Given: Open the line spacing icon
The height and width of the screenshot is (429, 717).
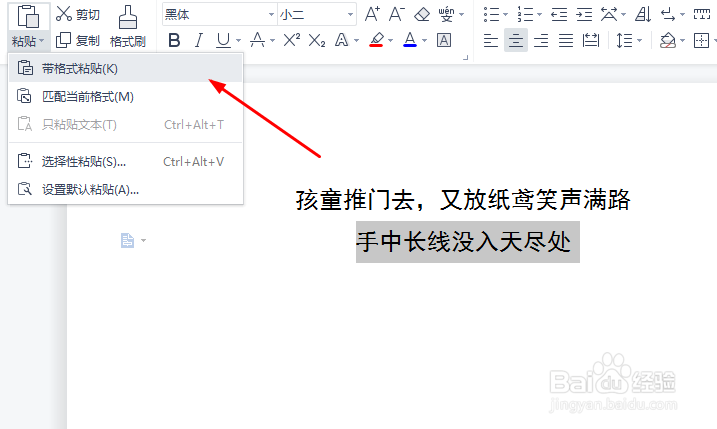Looking at the screenshot, I should coord(624,41).
